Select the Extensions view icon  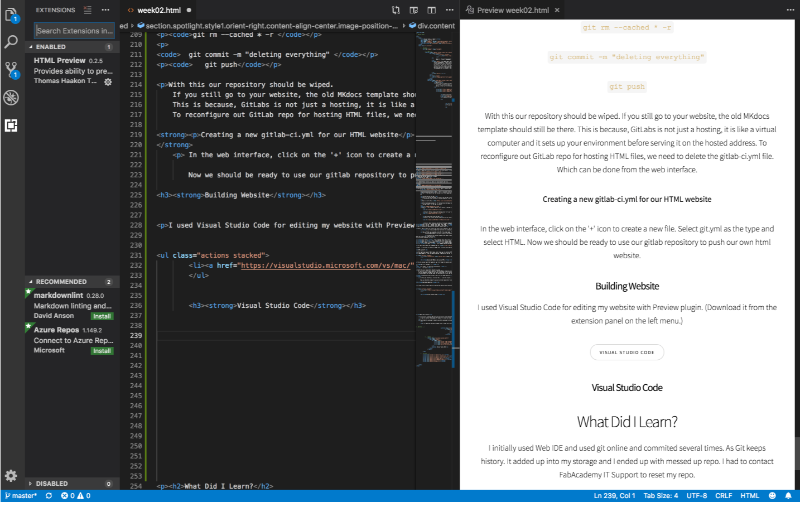pos(11,125)
